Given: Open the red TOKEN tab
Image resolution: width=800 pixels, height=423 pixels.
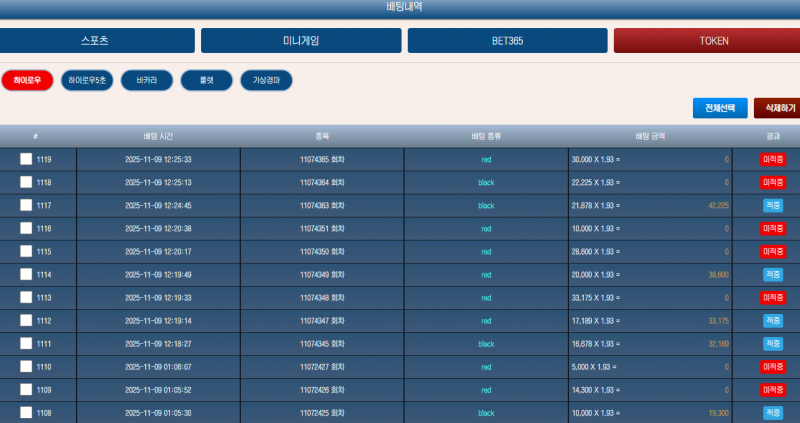Looking at the screenshot, I should click(707, 41).
